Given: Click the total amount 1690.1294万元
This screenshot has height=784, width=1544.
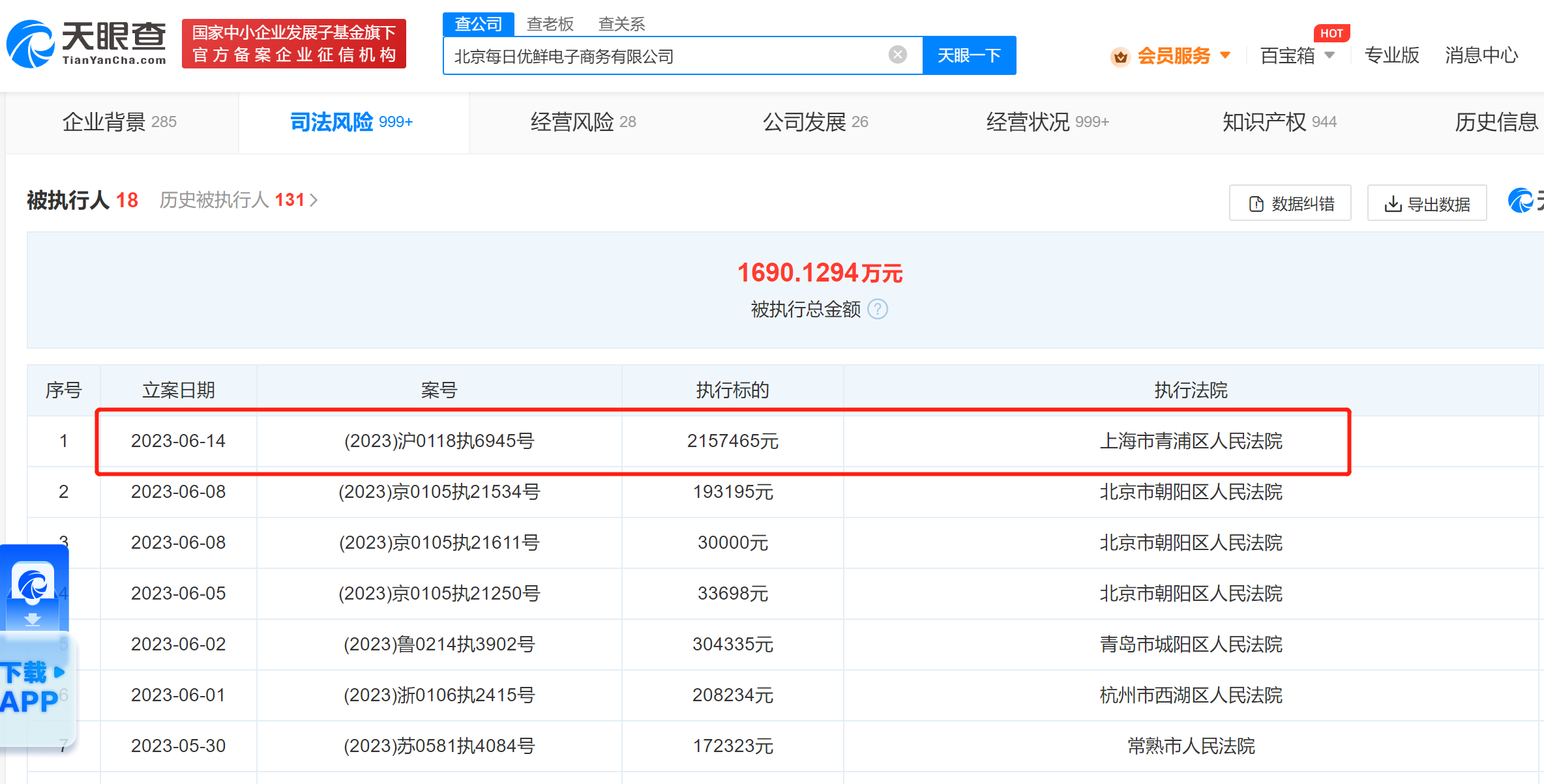Looking at the screenshot, I should coord(820,273).
